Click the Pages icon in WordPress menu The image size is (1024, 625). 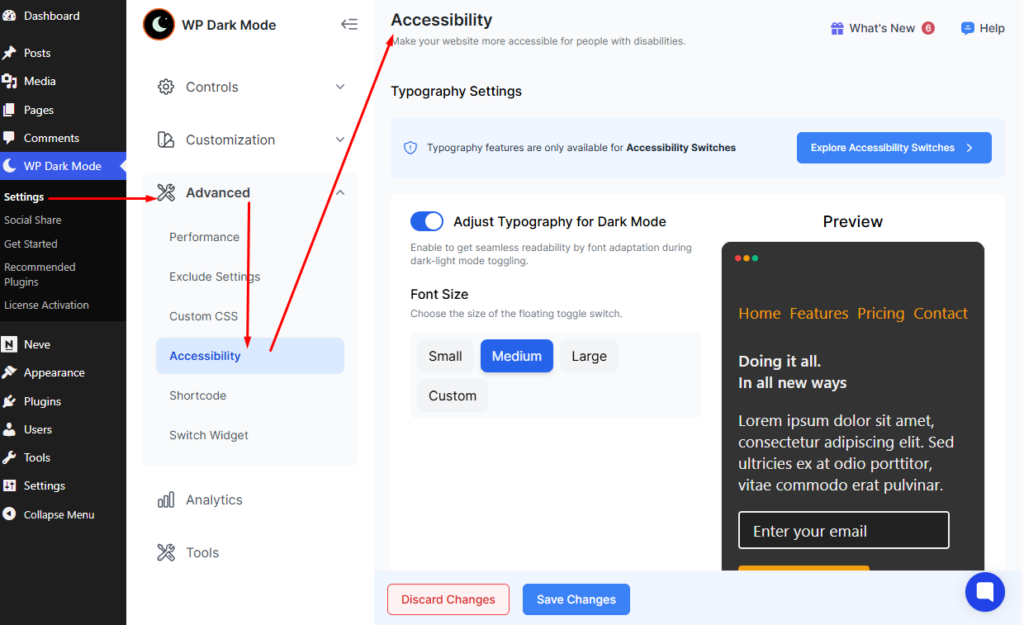[x=9, y=110]
